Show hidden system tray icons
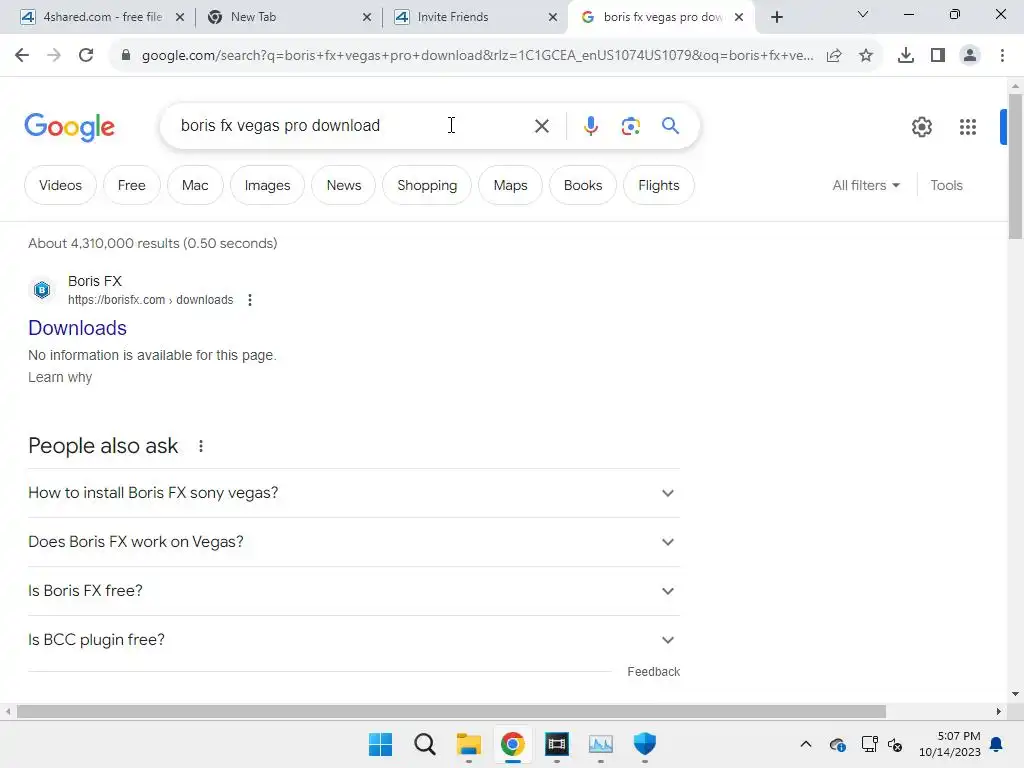Screen dimensions: 1024x768 [x=806, y=744]
